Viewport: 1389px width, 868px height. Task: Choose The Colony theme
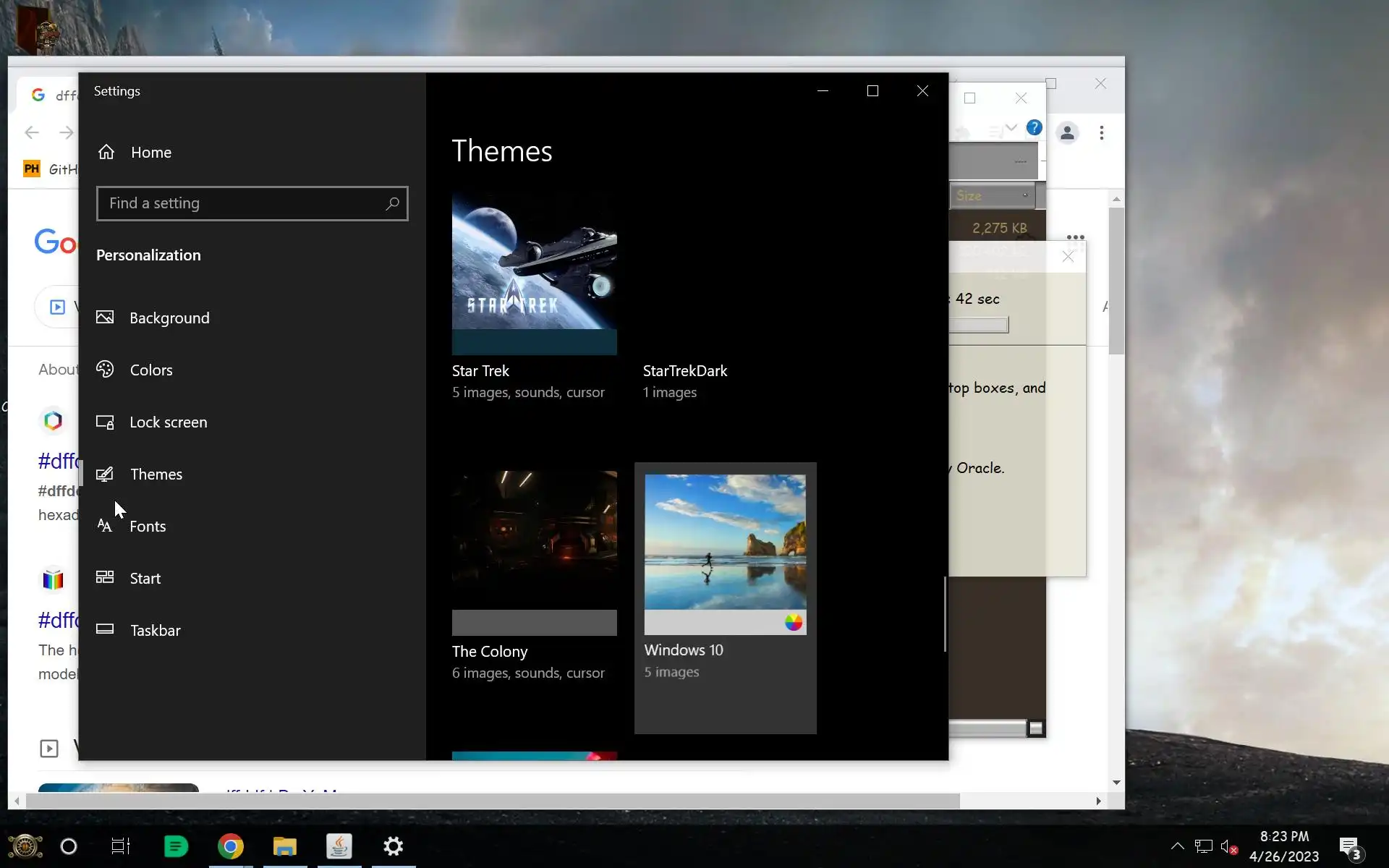click(534, 553)
